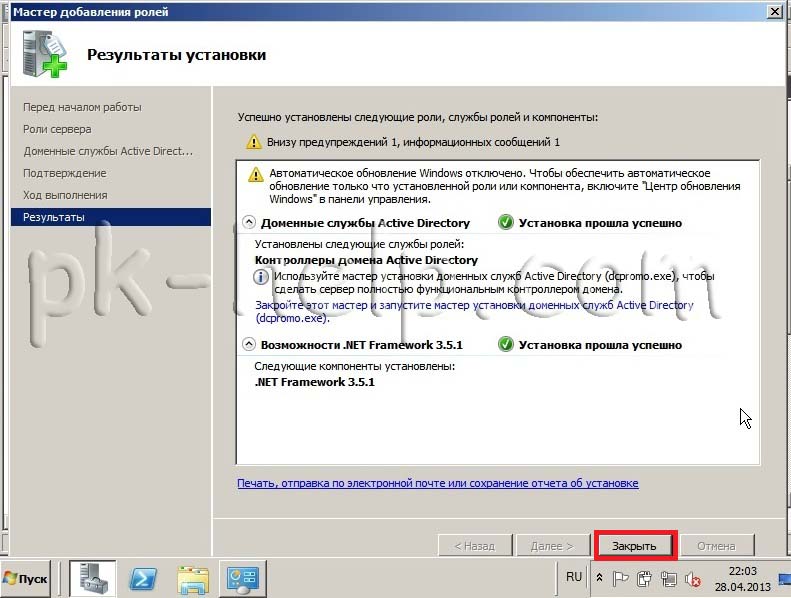The image size is (791, 598).
Task: Show hidden tray icons arrow
Action: [599, 577]
